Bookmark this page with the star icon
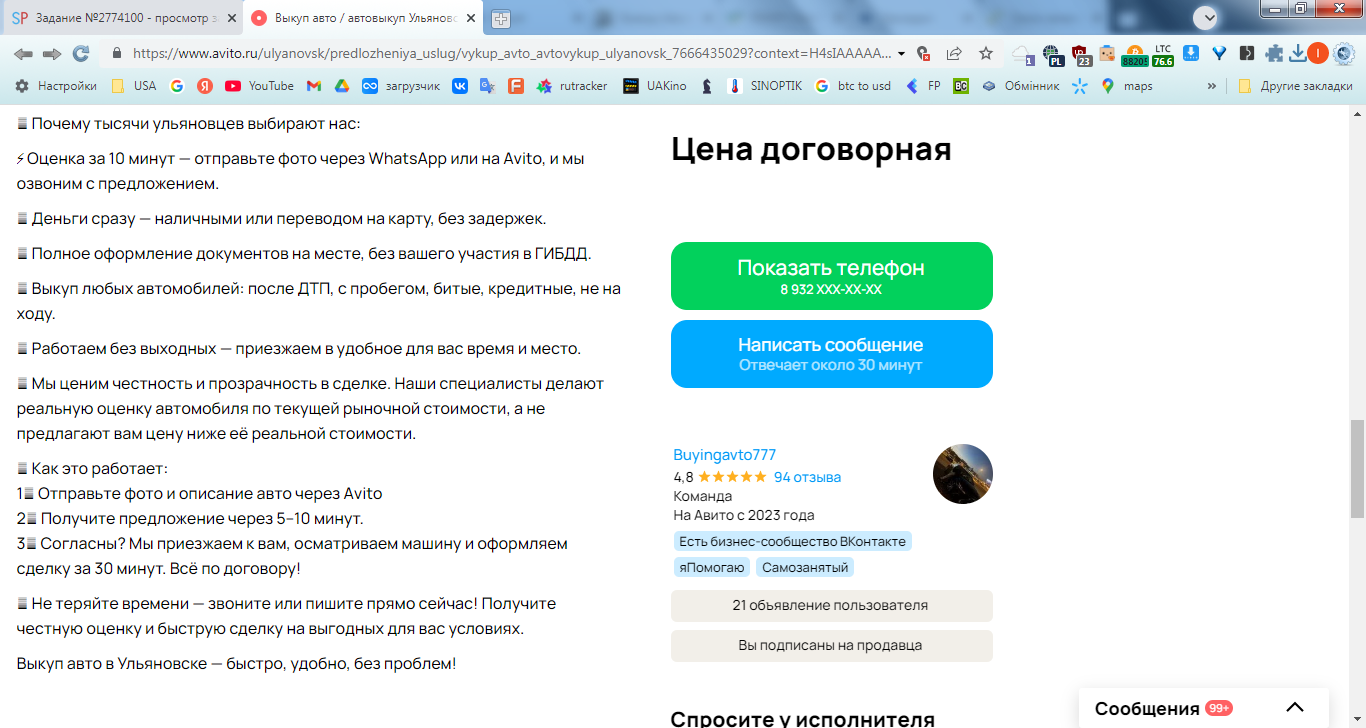The height and width of the screenshot is (728, 1366). pyautogui.click(x=986, y=54)
